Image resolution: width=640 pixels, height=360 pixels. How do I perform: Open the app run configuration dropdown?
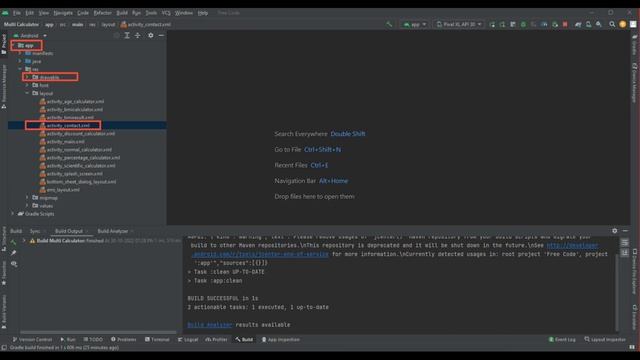pyautogui.click(x=415, y=24)
